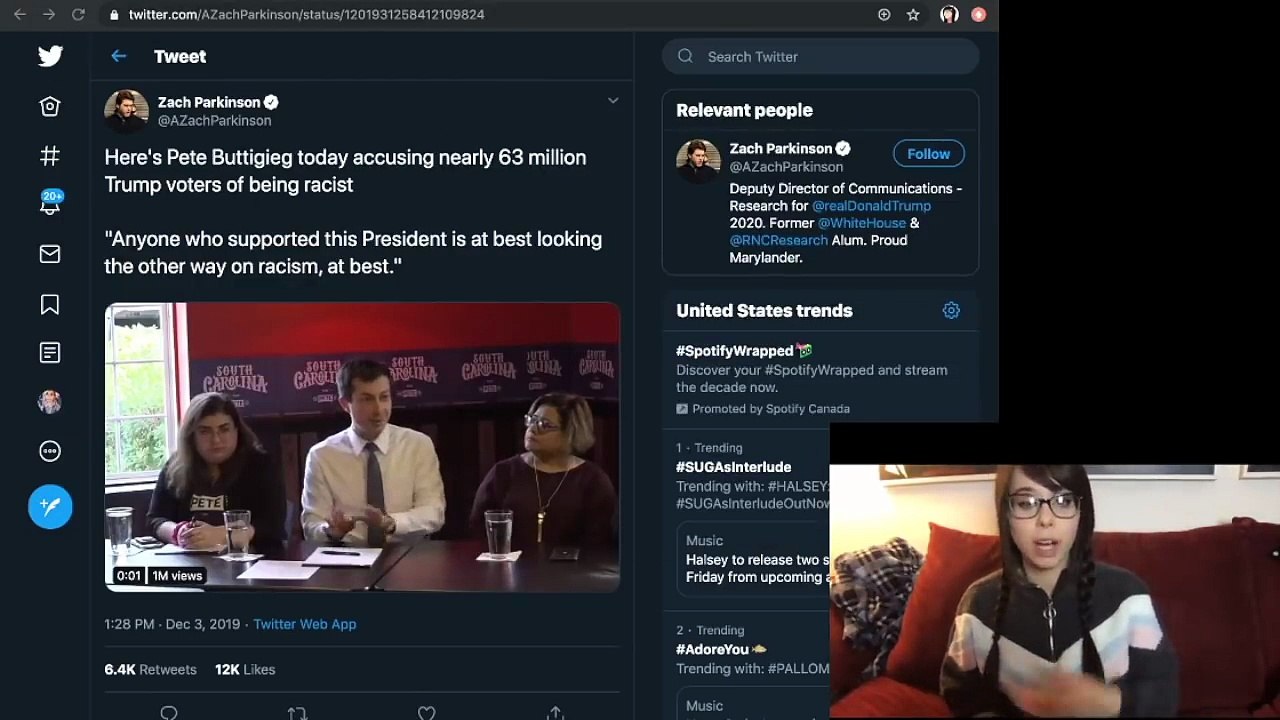Open the Zach Parkinson name on the tweet
This screenshot has width=1280, height=720.
point(208,102)
